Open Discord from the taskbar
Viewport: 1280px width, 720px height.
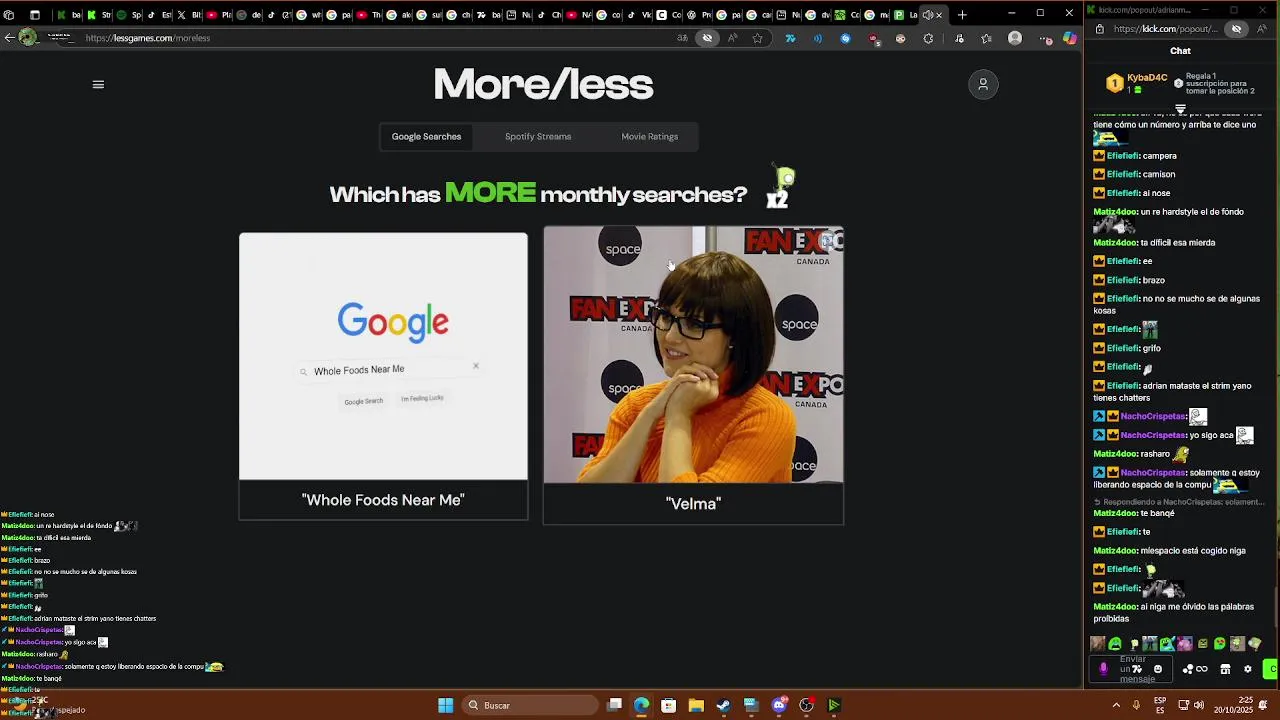point(779,705)
